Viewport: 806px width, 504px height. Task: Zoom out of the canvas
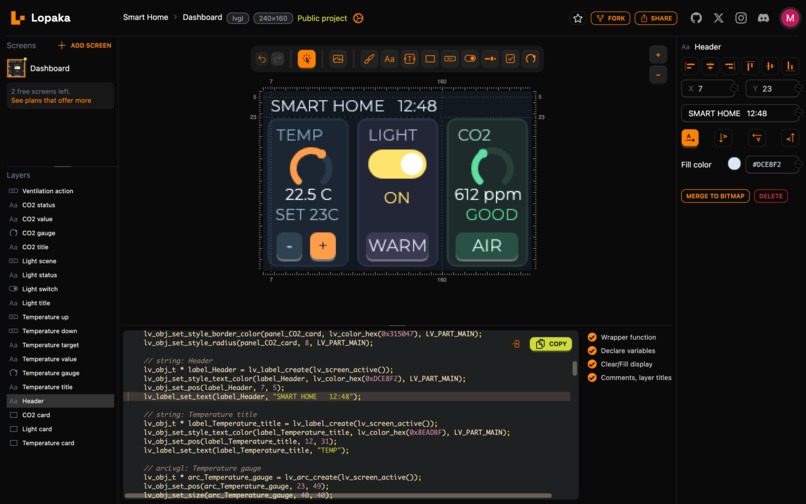click(658, 75)
